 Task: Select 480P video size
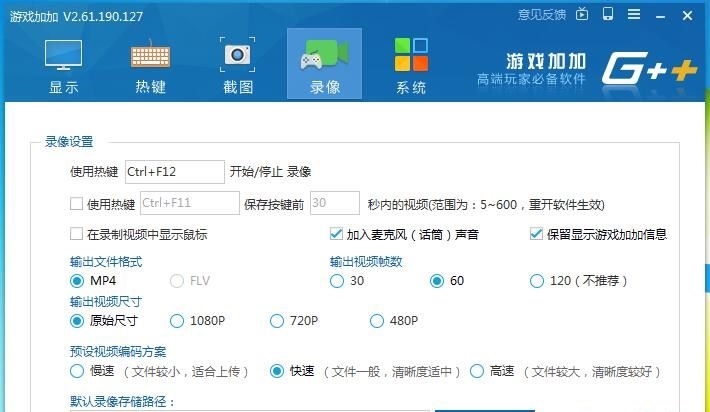377,321
